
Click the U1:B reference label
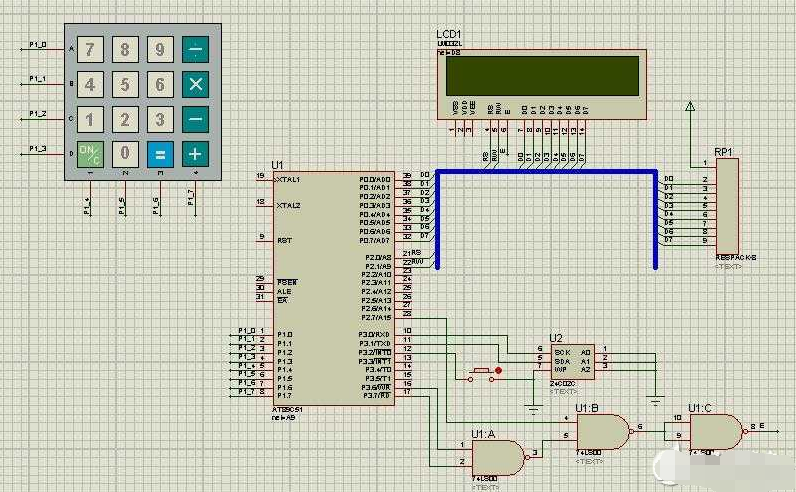pyautogui.click(x=587, y=408)
